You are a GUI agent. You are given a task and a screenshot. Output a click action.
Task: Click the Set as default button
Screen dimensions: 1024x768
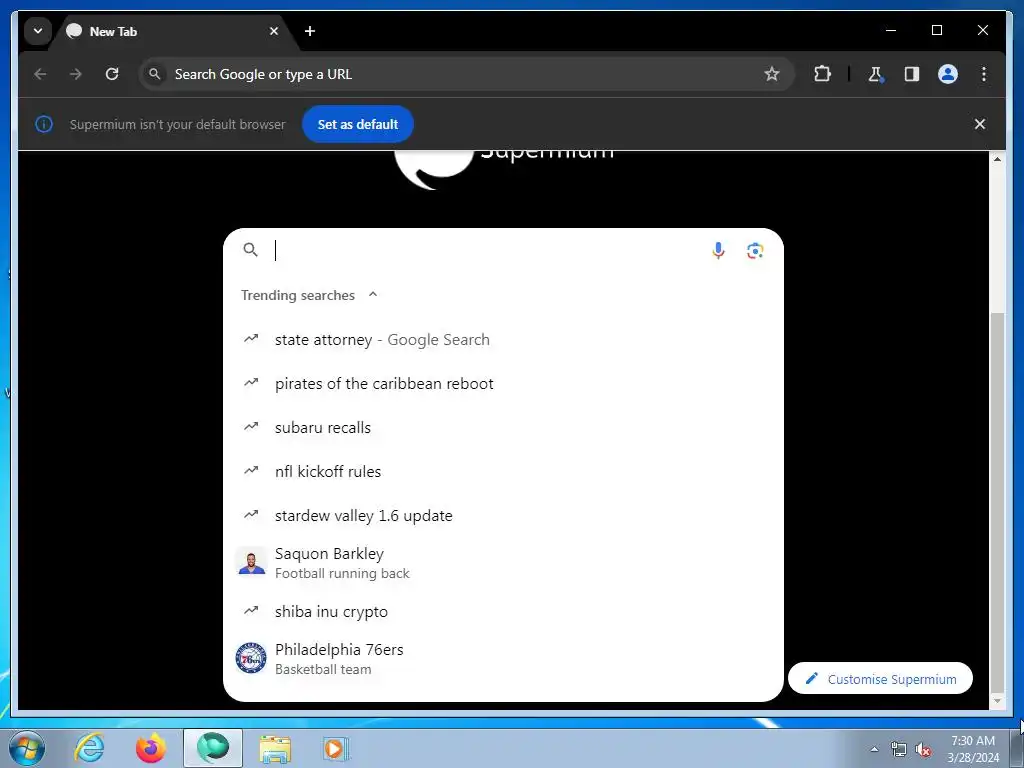[x=358, y=124]
